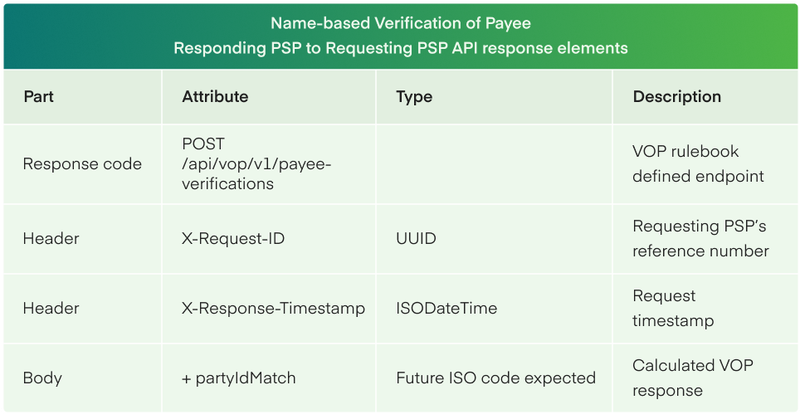Click the table title banner
The height and width of the screenshot is (414, 800).
pyautogui.click(x=400, y=36)
